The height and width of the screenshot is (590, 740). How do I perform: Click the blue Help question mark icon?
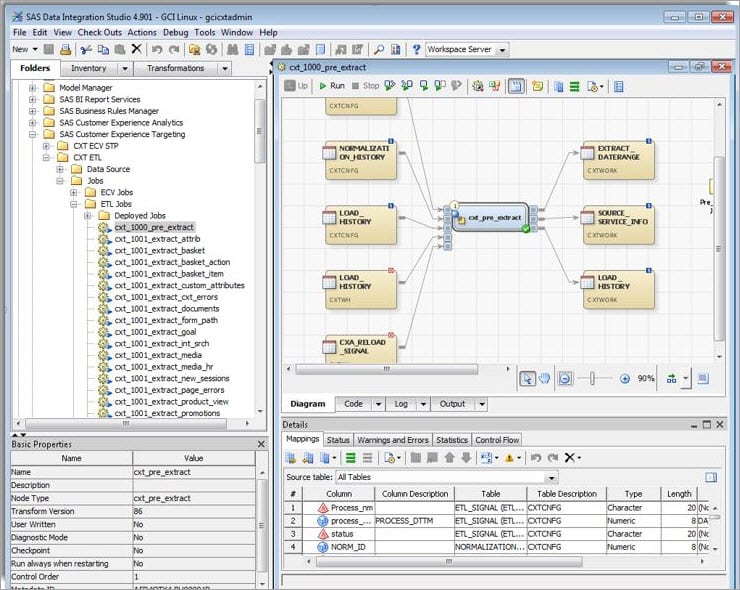[x=416, y=49]
